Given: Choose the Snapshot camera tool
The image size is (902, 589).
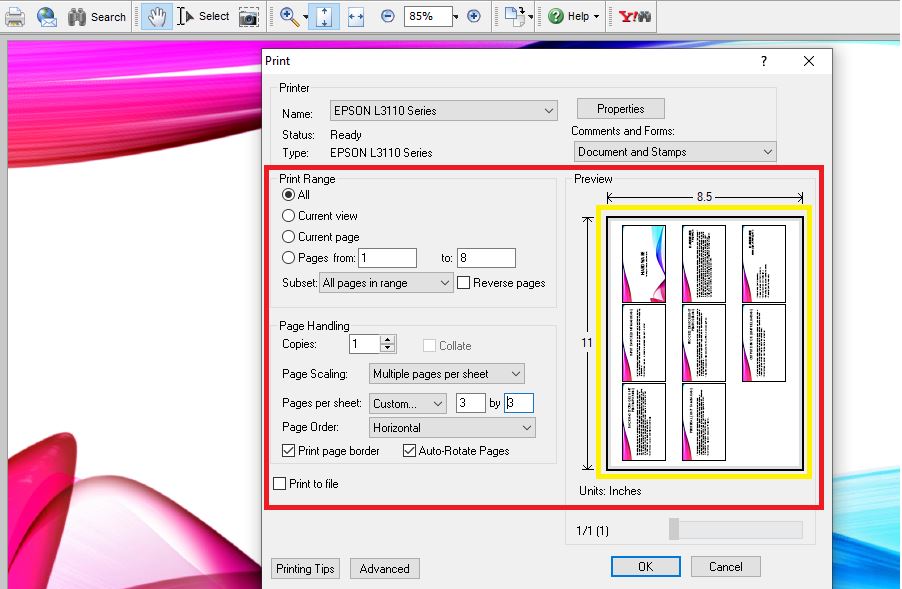Looking at the screenshot, I should [249, 17].
